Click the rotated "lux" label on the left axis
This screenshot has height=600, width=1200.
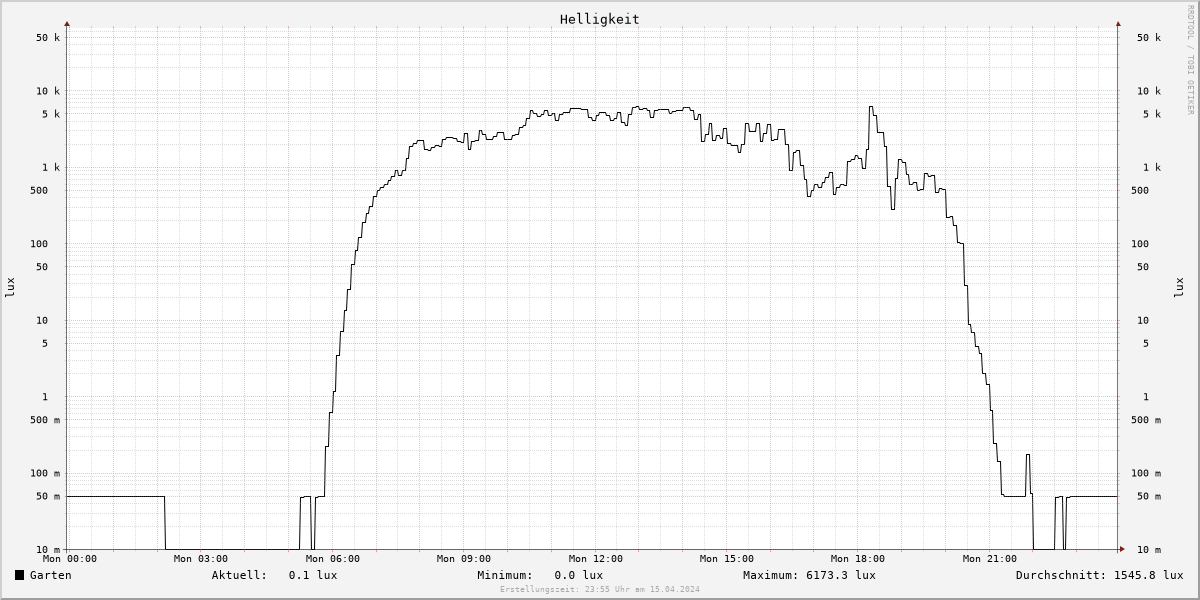click(x=11, y=287)
